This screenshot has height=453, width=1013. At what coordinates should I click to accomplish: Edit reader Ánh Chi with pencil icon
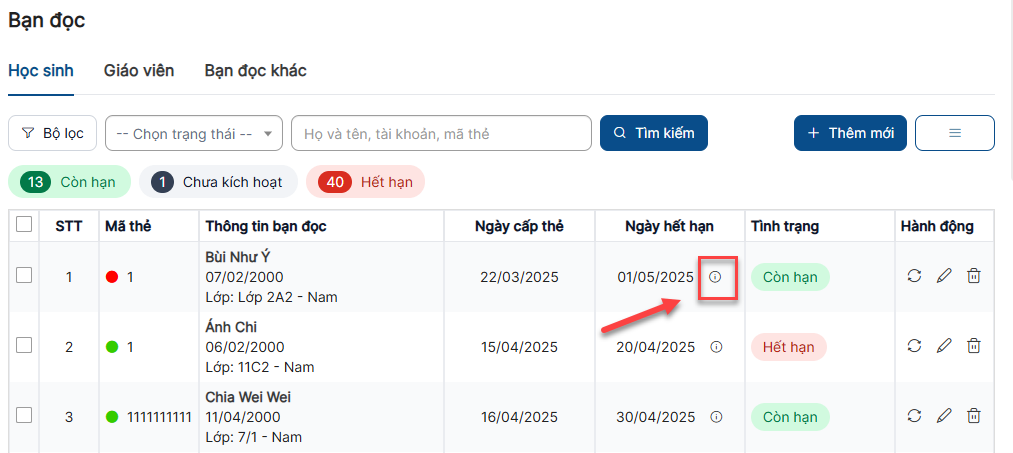click(944, 346)
